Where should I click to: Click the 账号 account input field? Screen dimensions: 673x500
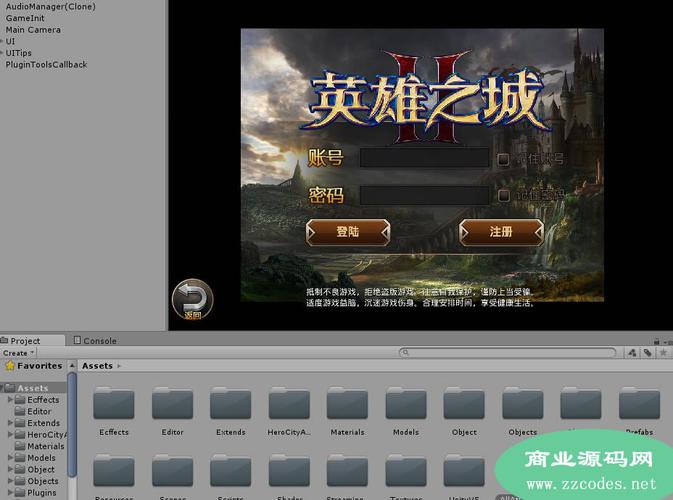point(424,158)
